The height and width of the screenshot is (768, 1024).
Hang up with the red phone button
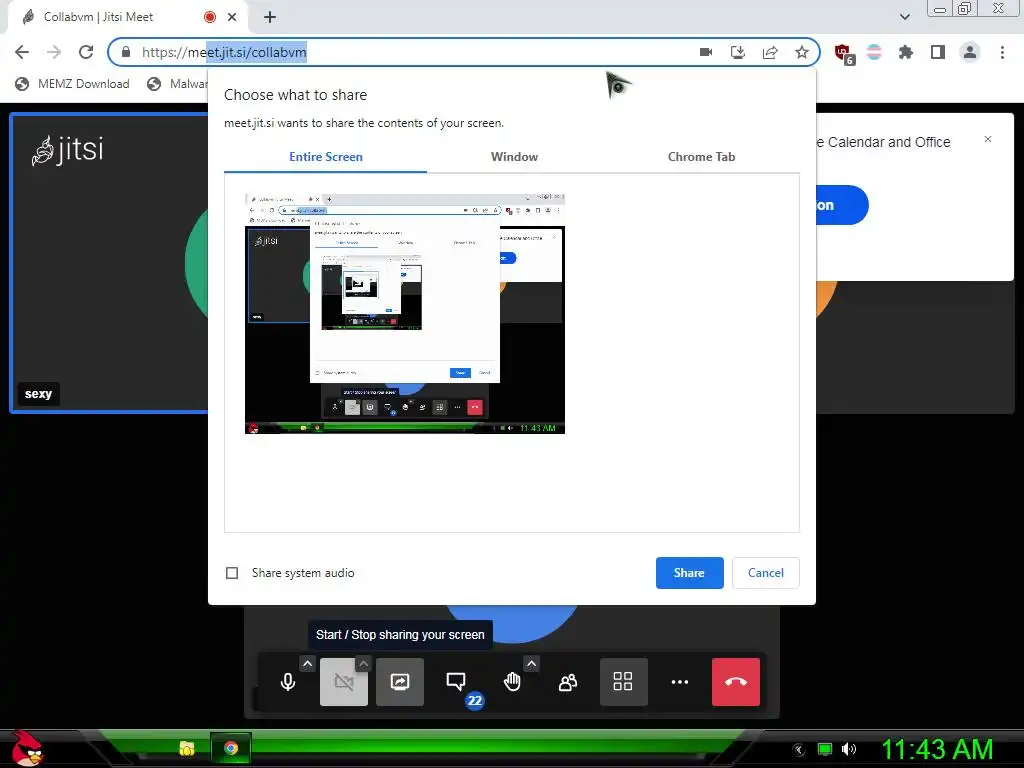[x=736, y=682]
